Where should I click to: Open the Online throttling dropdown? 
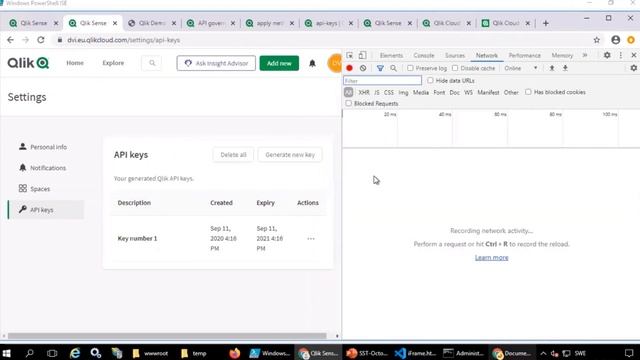[x=521, y=68]
